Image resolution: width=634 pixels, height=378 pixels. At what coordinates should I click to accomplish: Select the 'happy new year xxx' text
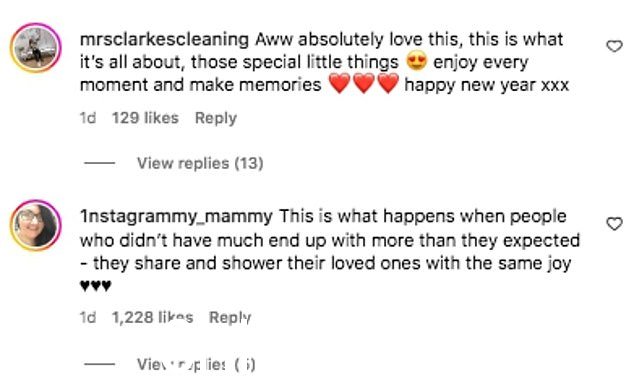486,85
